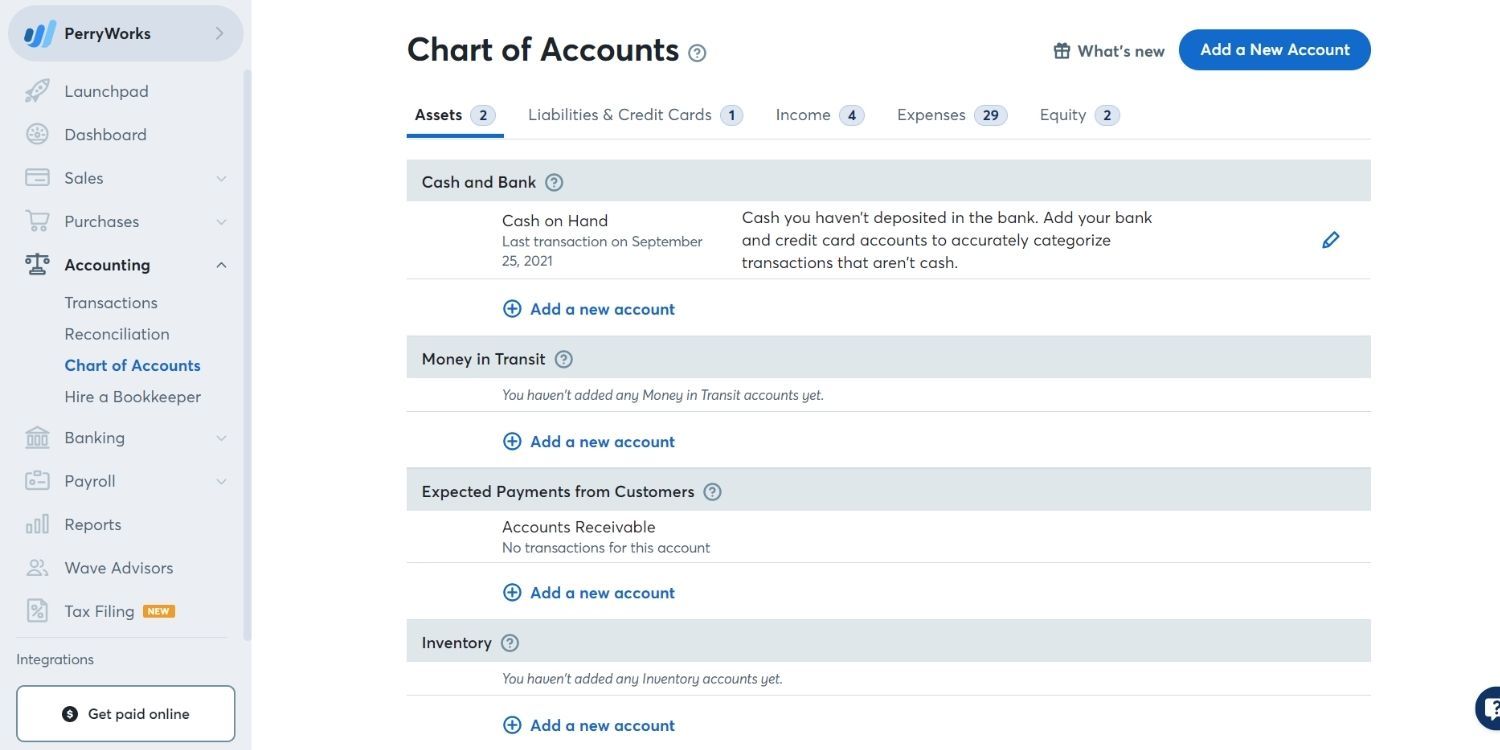This screenshot has height=750, width=1500.
Task: Open Launchpad from the sidebar
Action: pos(106,89)
